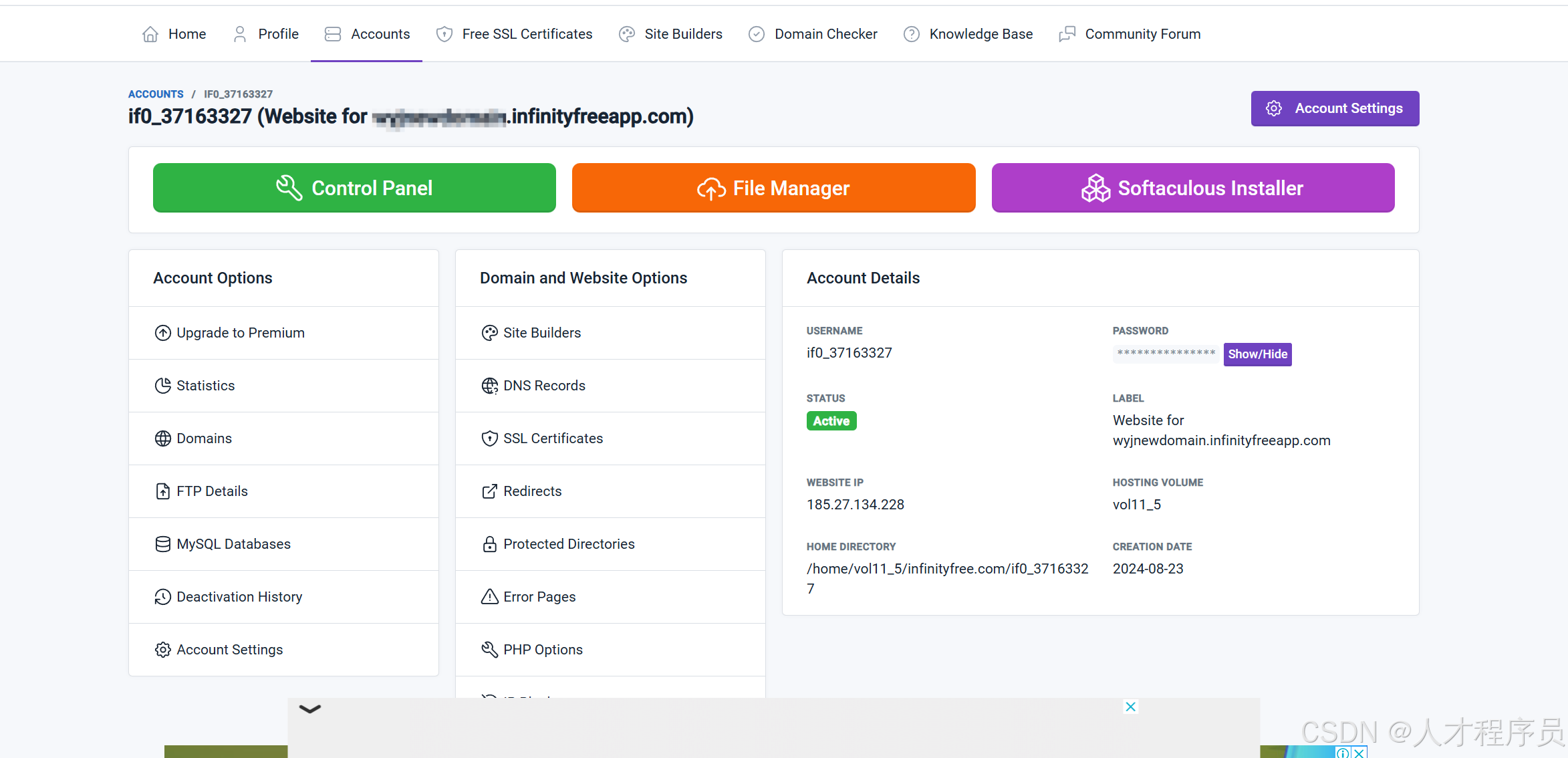1568x758 pixels.
Task: Close the bottom advertisement banner
Action: click(1130, 707)
